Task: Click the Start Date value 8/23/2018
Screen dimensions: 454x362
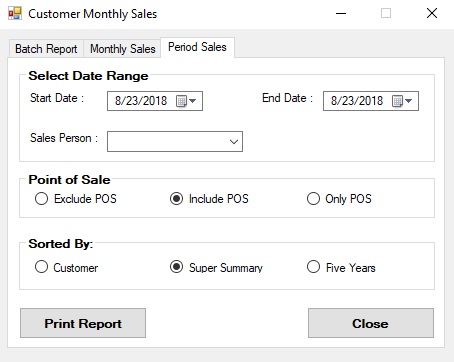Action: [x=141, y=101]
